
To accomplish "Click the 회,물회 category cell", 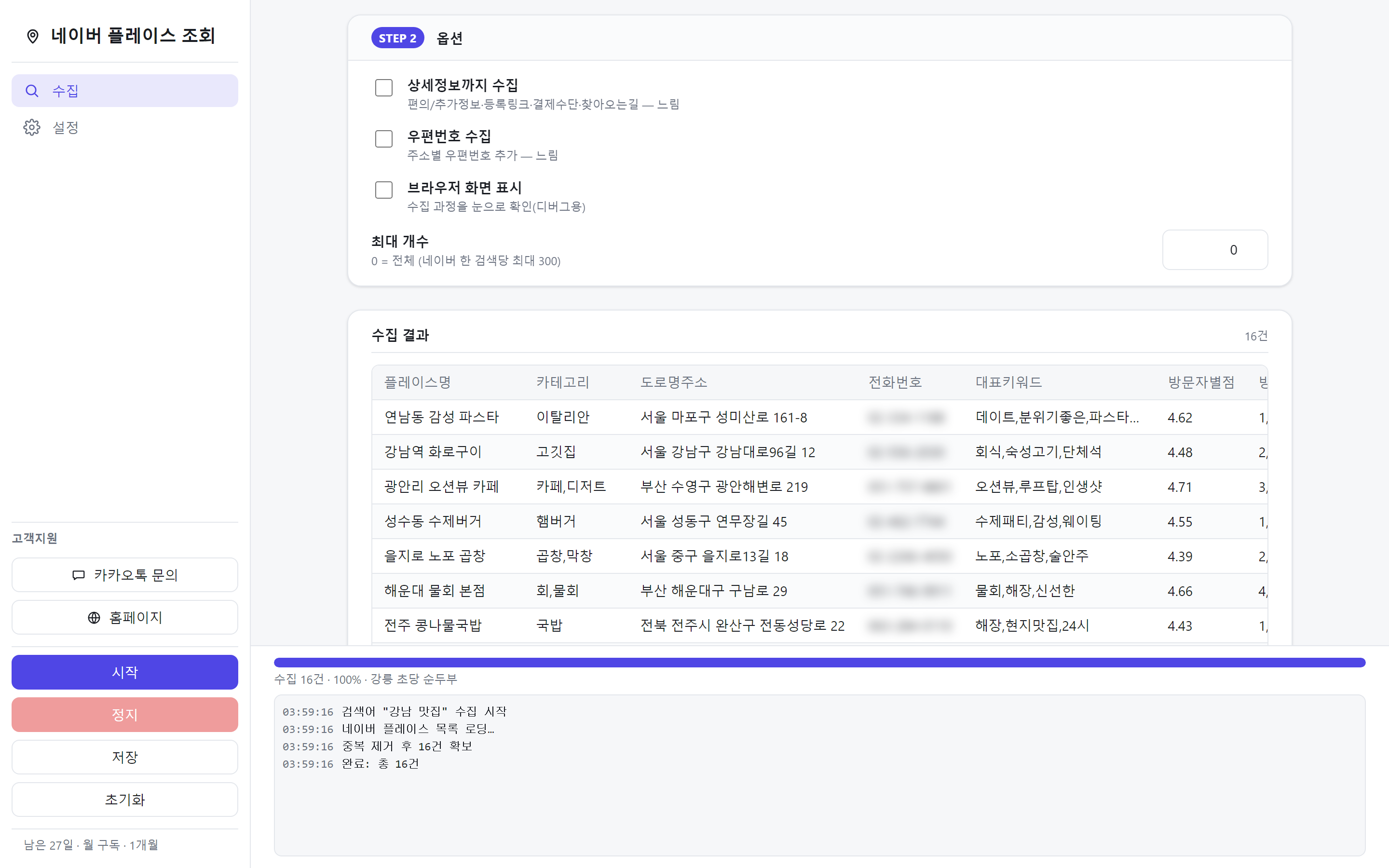I will pos(558,591).
